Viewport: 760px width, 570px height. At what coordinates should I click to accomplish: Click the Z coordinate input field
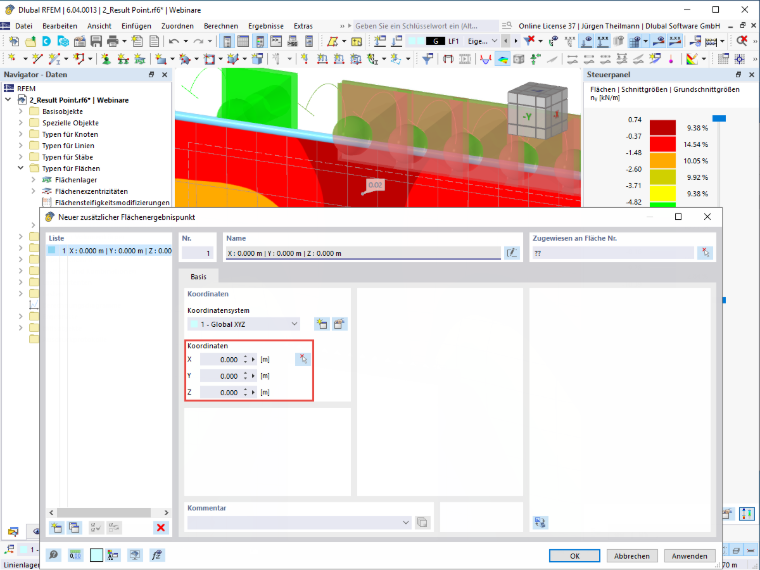pyautogui.click(x=221, y=392)
